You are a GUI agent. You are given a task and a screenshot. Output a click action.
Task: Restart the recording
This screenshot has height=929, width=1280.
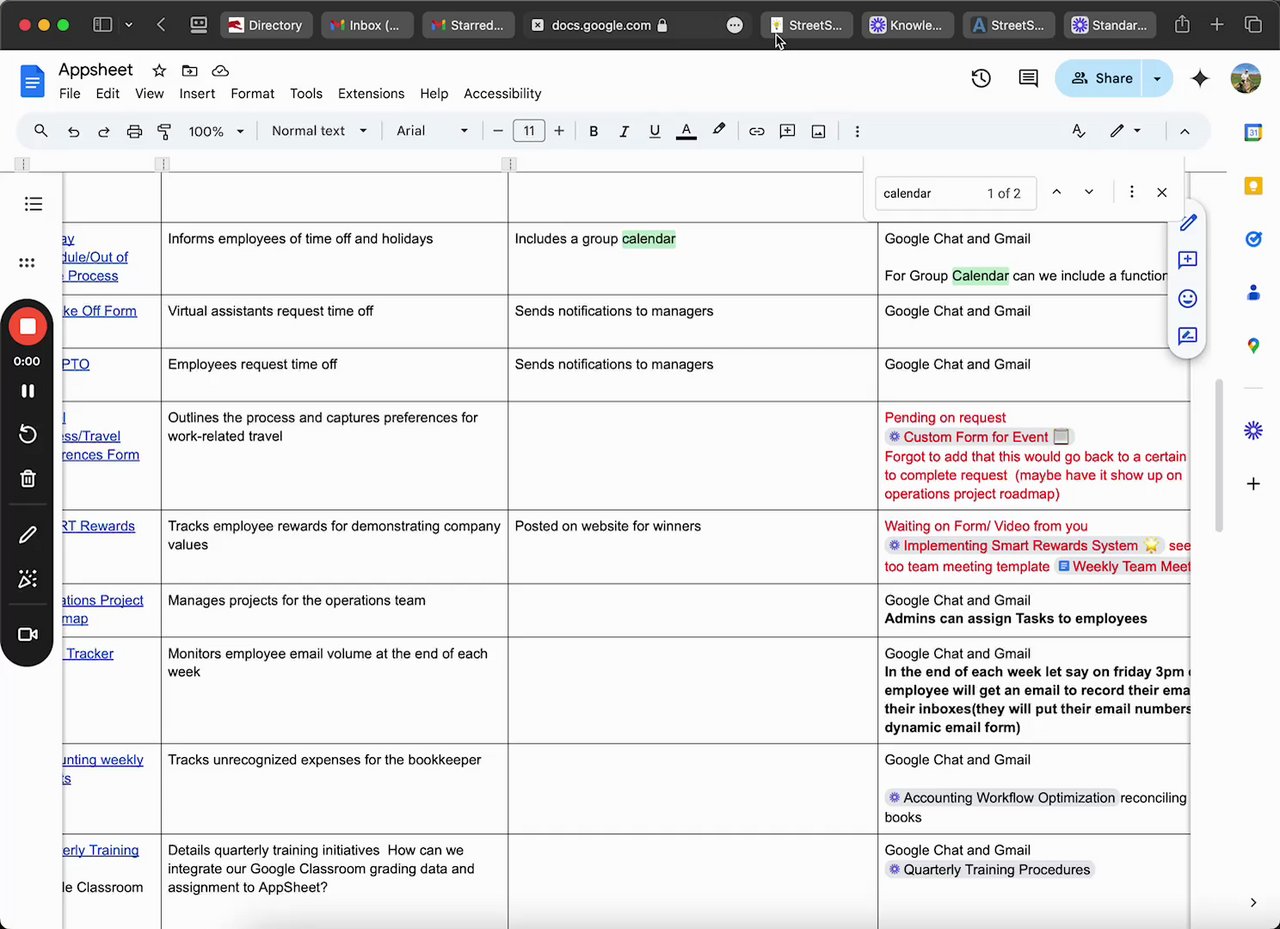[27, 434]
